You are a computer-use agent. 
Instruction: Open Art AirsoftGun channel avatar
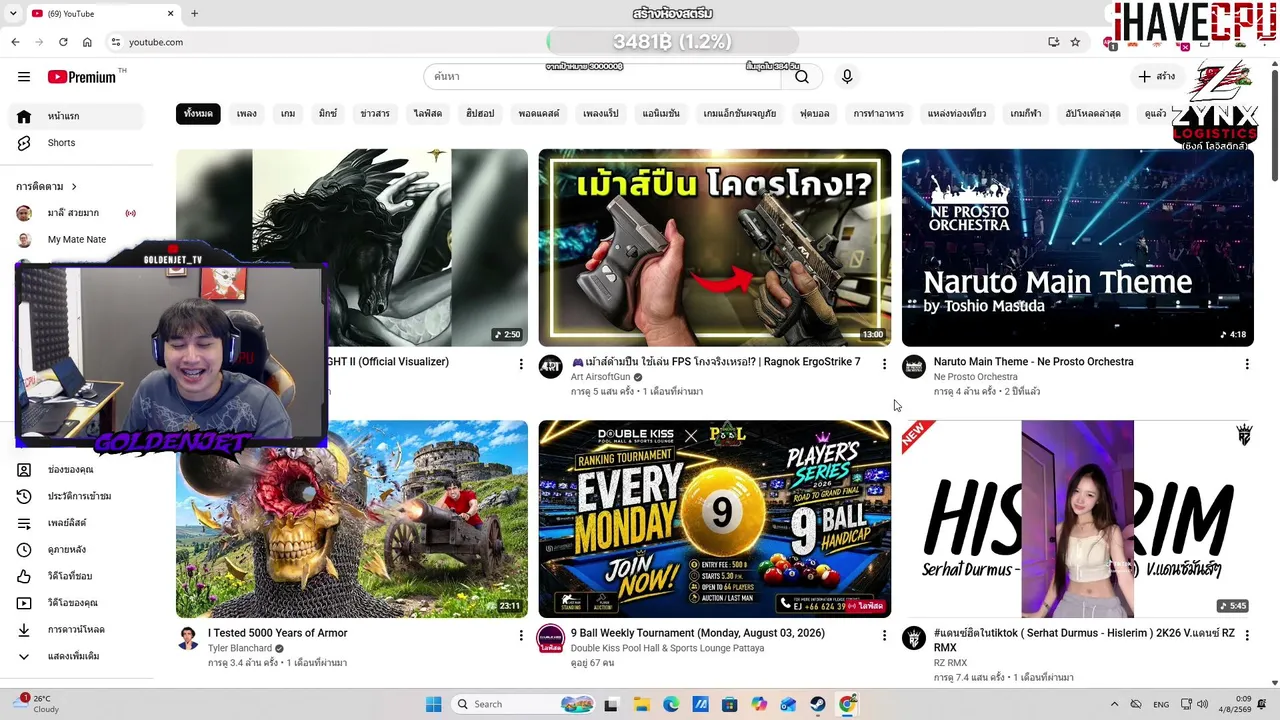point(550,367)
